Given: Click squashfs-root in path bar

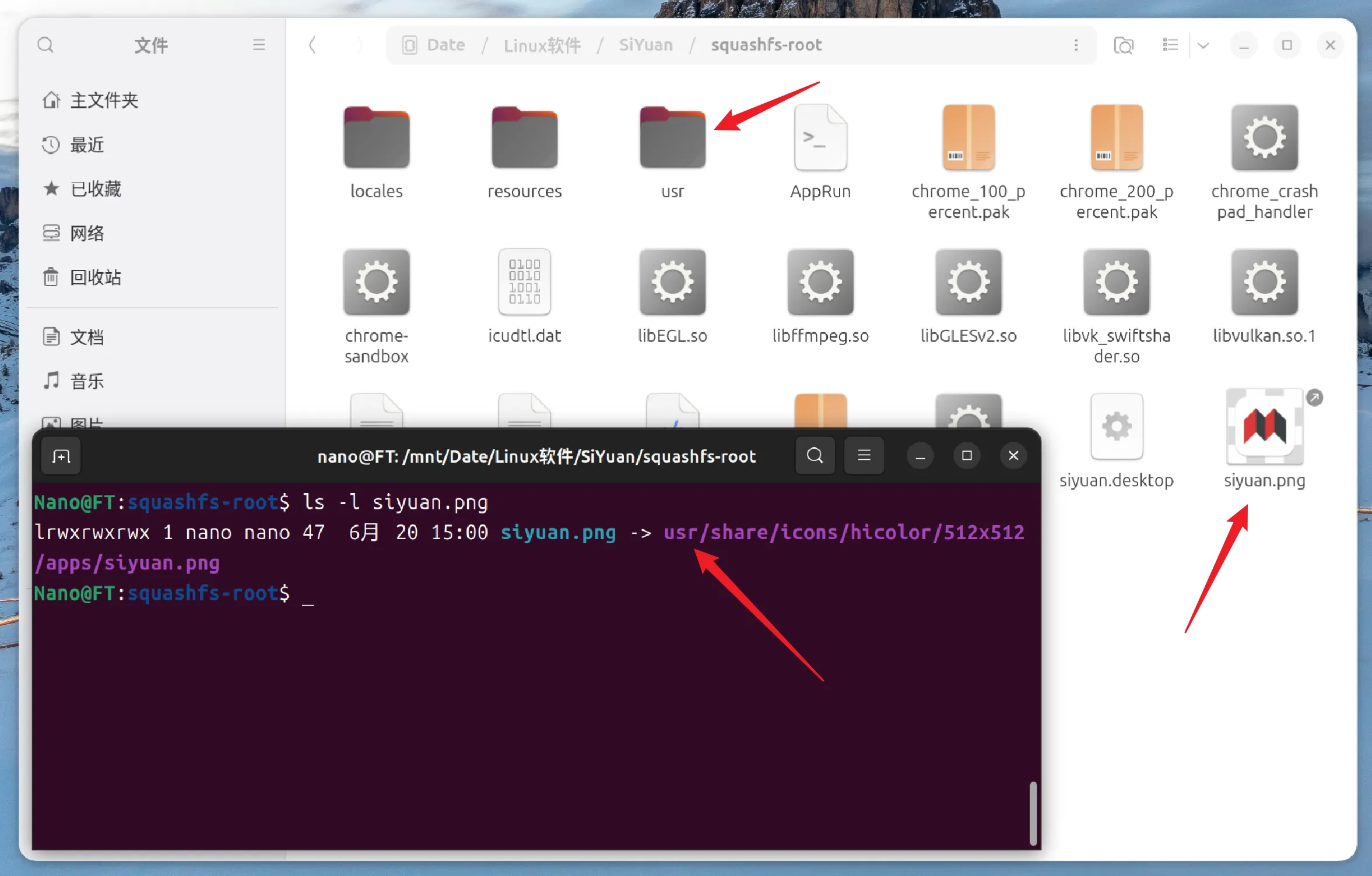Looking at the screenshot, I should [x=766, y=45].
